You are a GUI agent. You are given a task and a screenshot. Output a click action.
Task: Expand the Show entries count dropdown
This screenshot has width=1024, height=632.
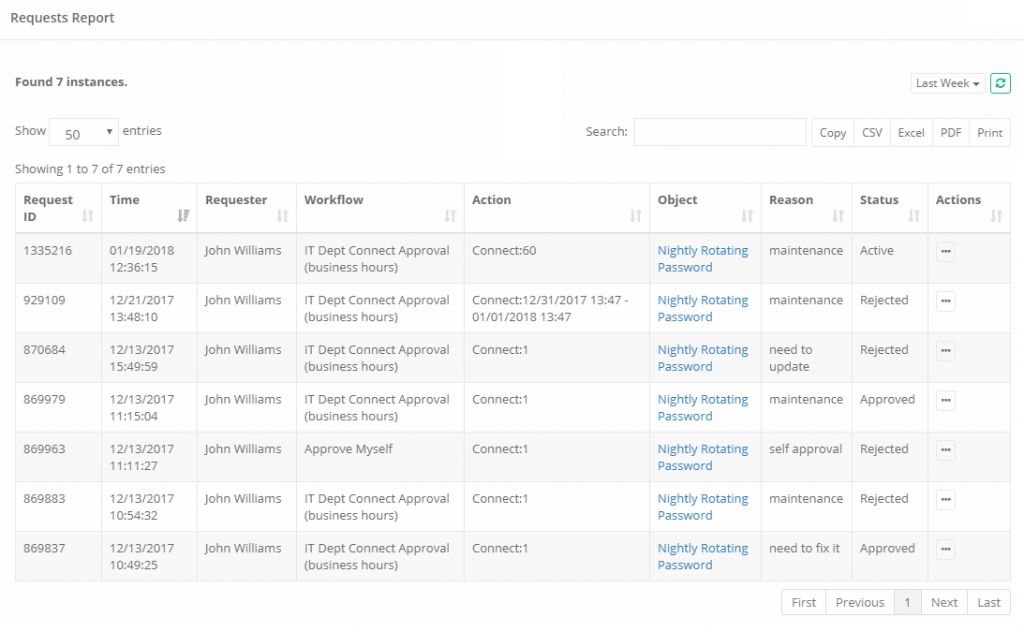pyautogui.click(x=84, y=133)
